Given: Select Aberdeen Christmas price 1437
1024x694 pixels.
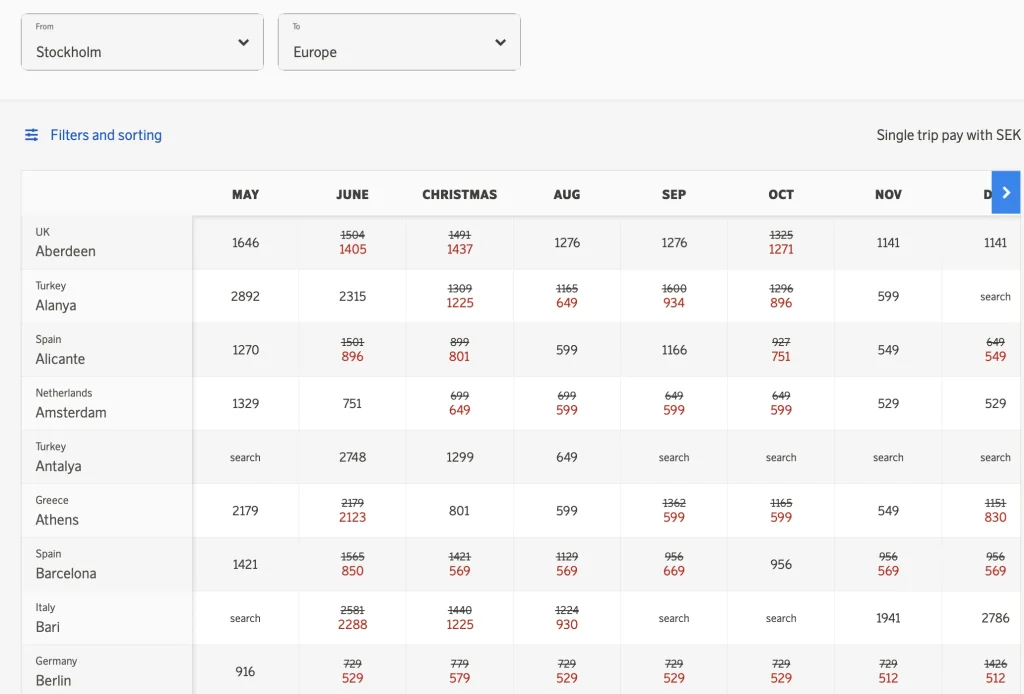Looking at the screenshot, I should [x=460, y=249].
